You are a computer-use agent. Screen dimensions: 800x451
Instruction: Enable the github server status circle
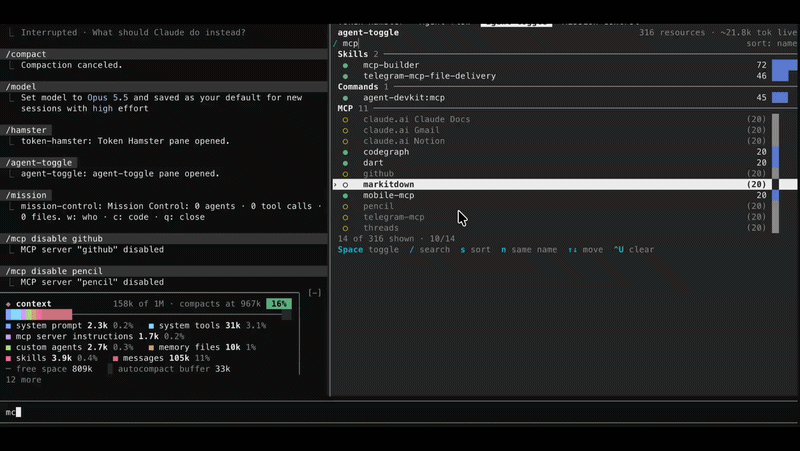pos(345,174)
